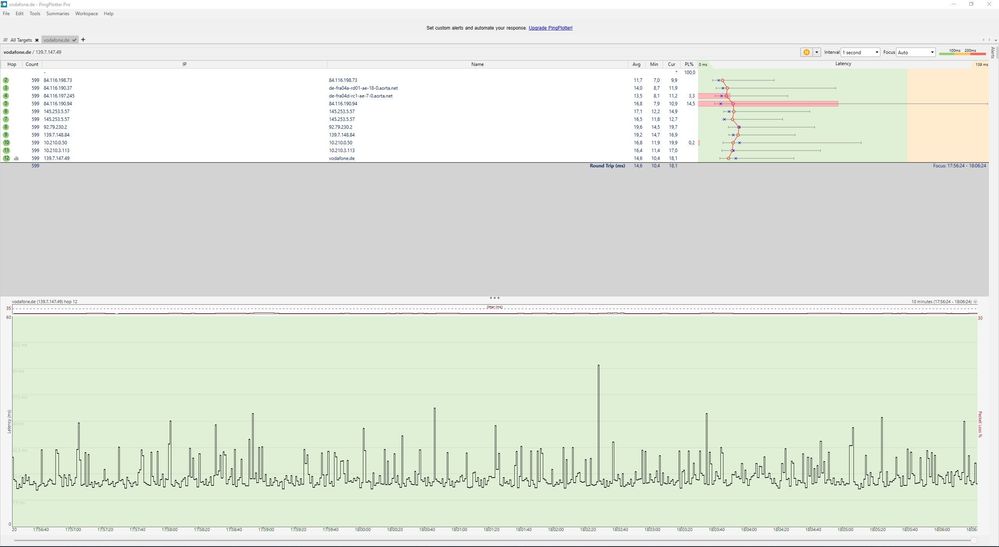Image resolution: width=999 pixels, height=547 pixels.
Task: Open the Workspace menu
Action: (86, 14)
